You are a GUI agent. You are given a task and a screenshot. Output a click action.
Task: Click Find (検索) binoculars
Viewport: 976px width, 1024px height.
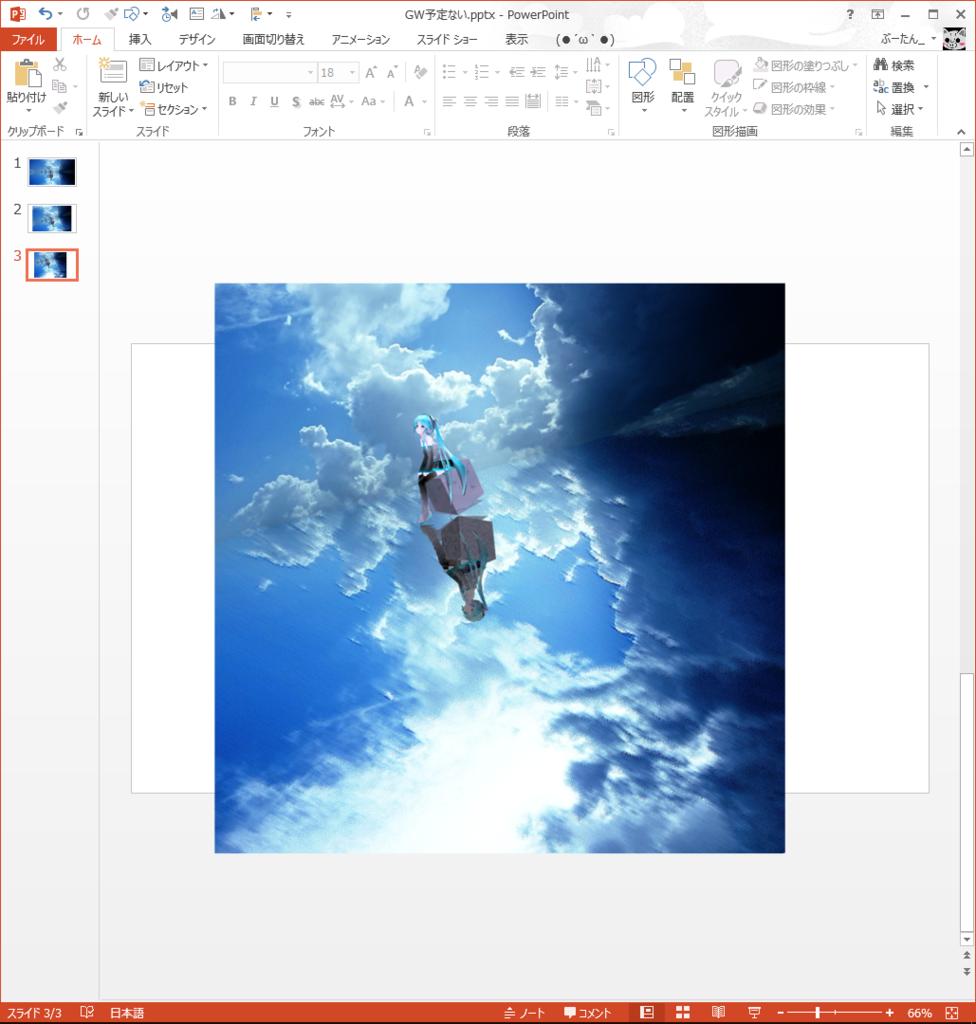click(894, 65)
